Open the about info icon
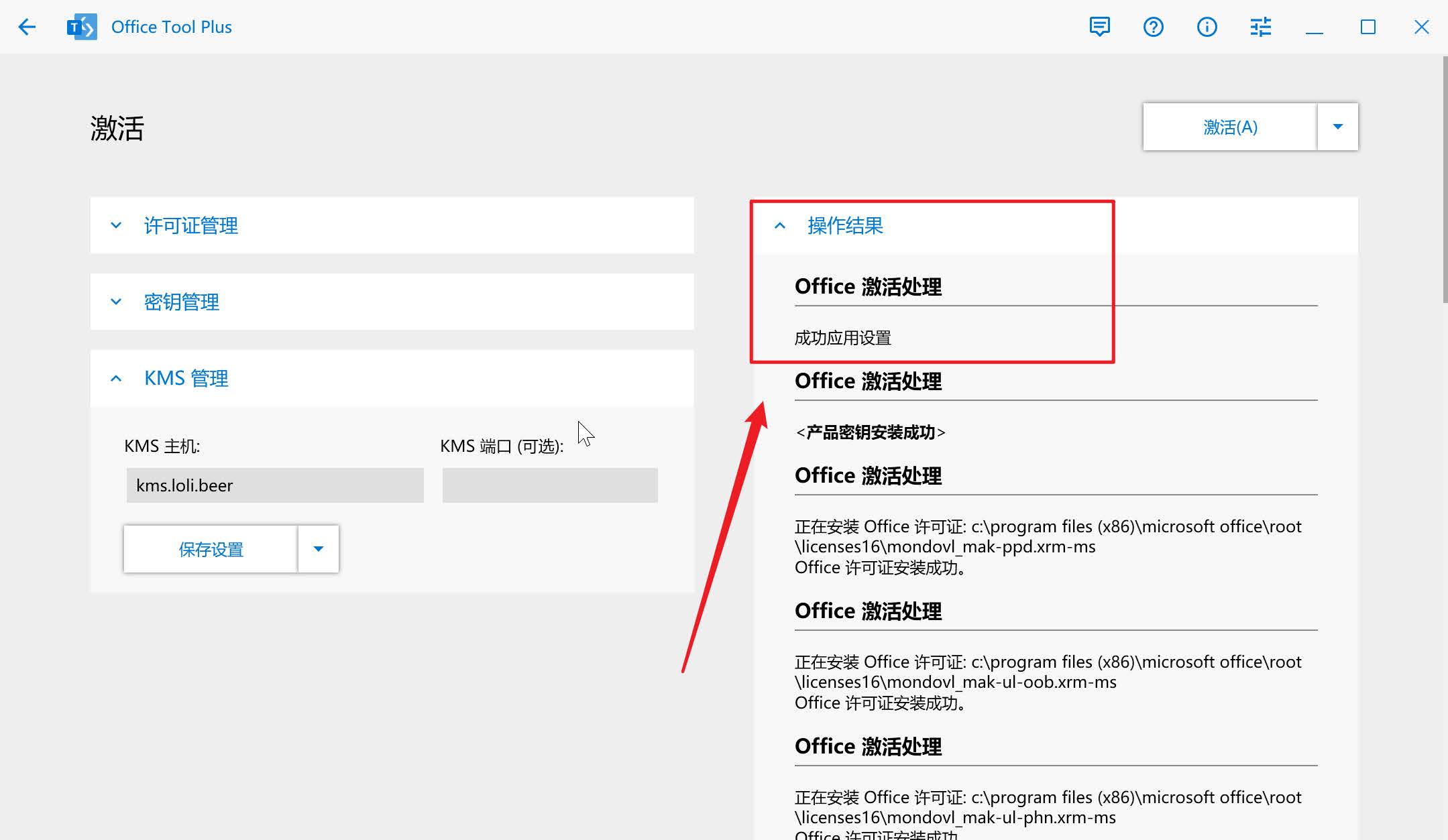1448x840 pixels. point(1207,27)
